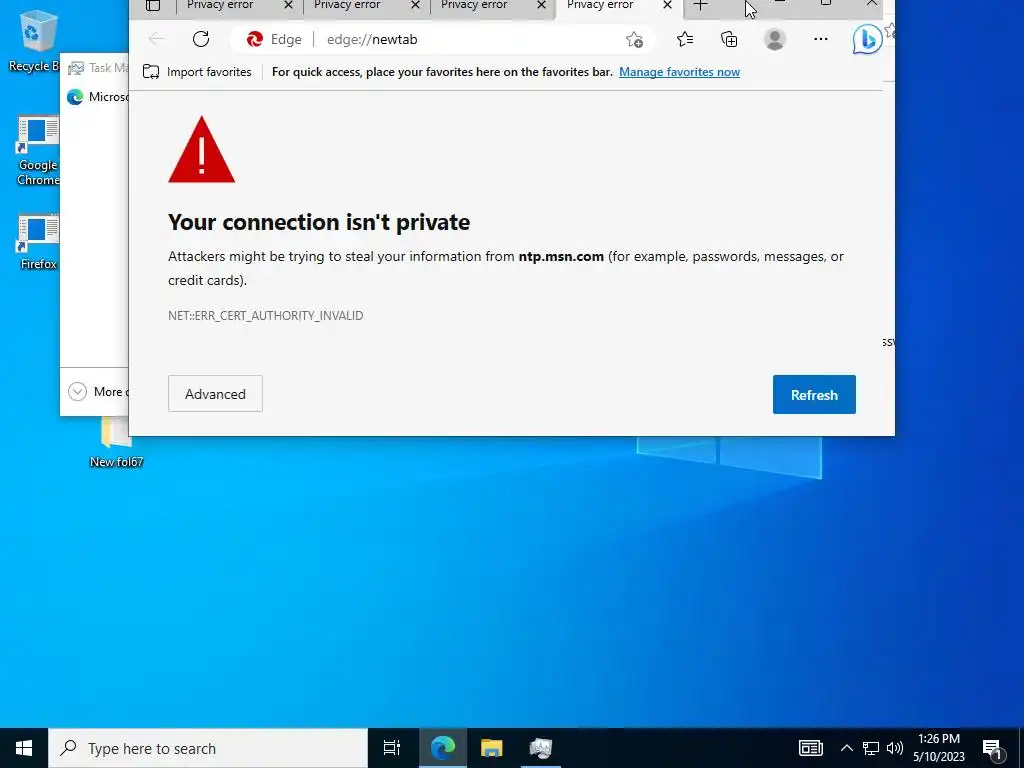Open the Windows Start menu
The height and width of the screenshot is (768, 1024).
pyautogui.click(x=24, y=748)
